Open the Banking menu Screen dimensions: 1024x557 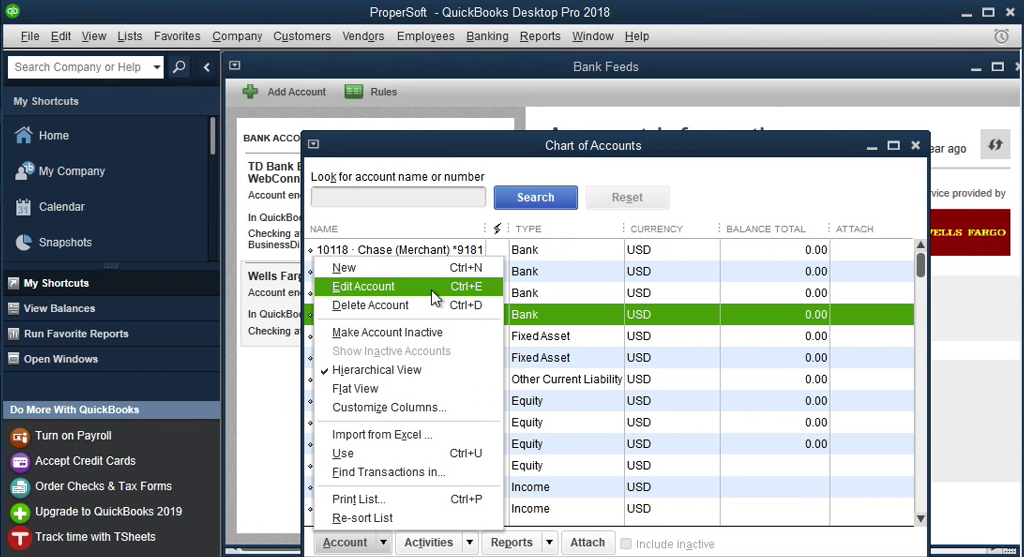coord(487,37)
